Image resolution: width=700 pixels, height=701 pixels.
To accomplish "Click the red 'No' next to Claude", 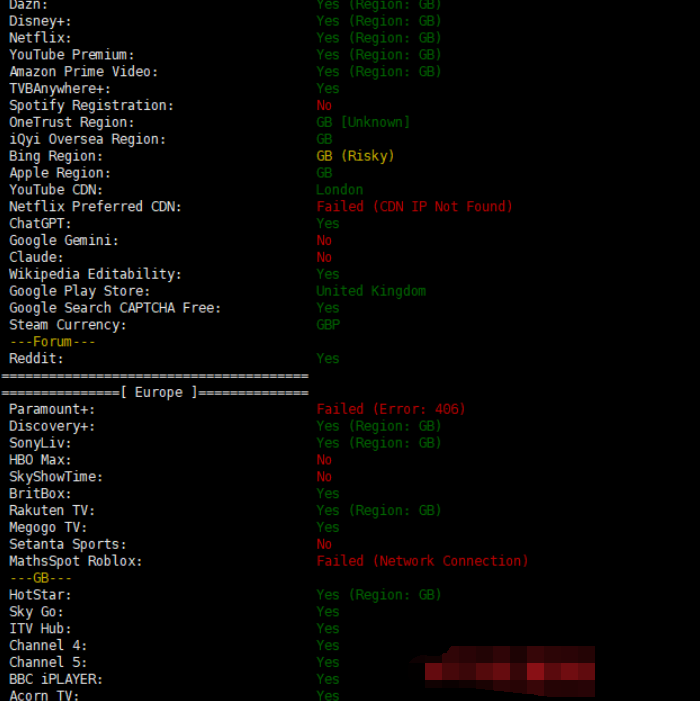I will click(x=324, y=257).
